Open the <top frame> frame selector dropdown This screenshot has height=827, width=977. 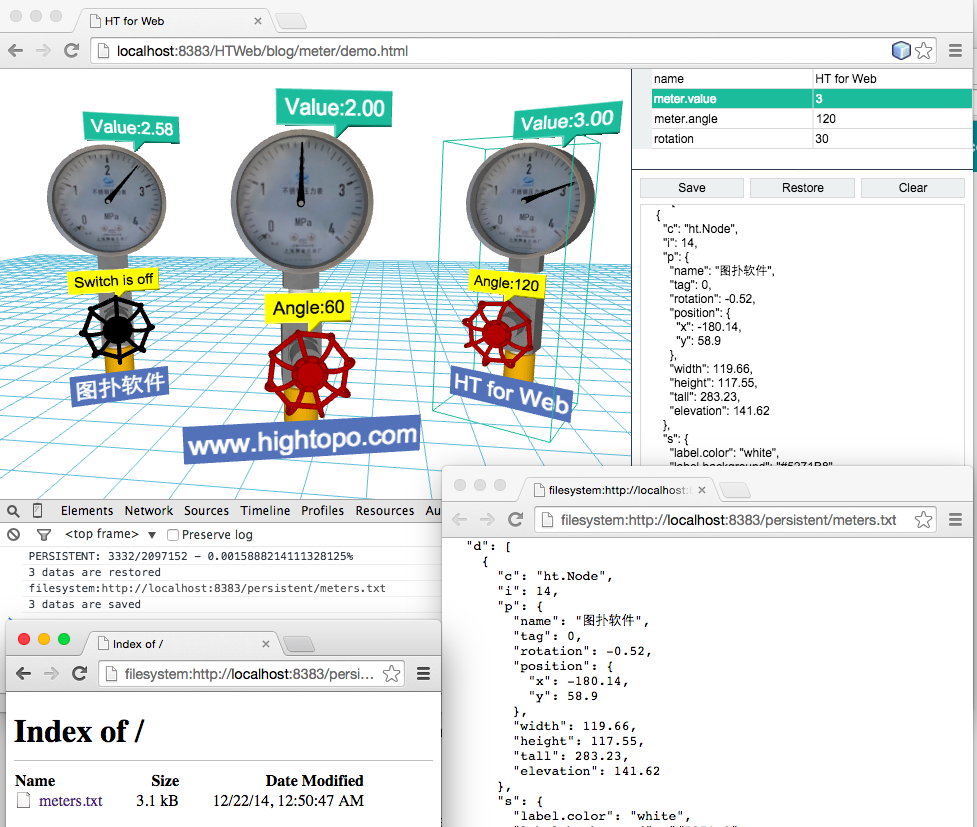110,534
